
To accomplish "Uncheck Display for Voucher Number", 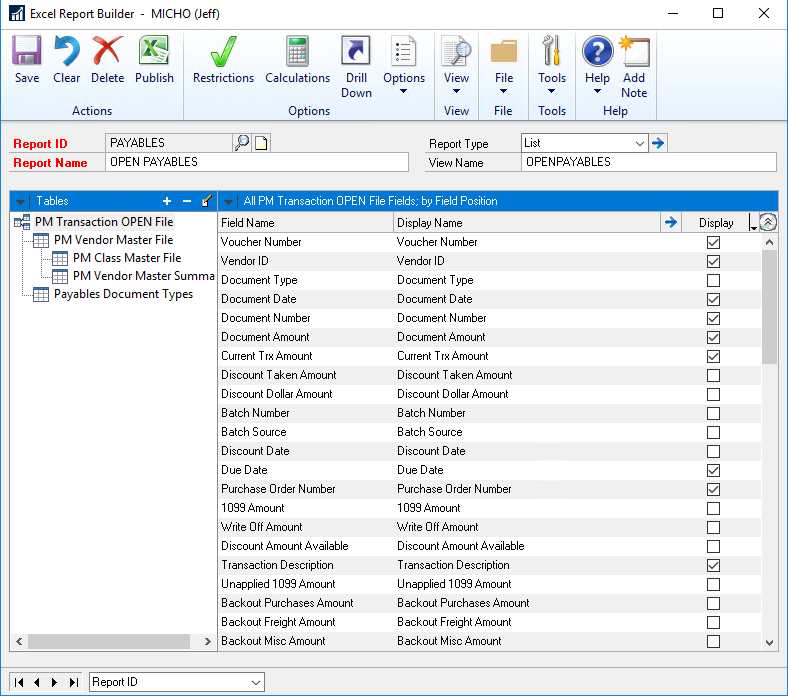I will [x=713, y=242].
